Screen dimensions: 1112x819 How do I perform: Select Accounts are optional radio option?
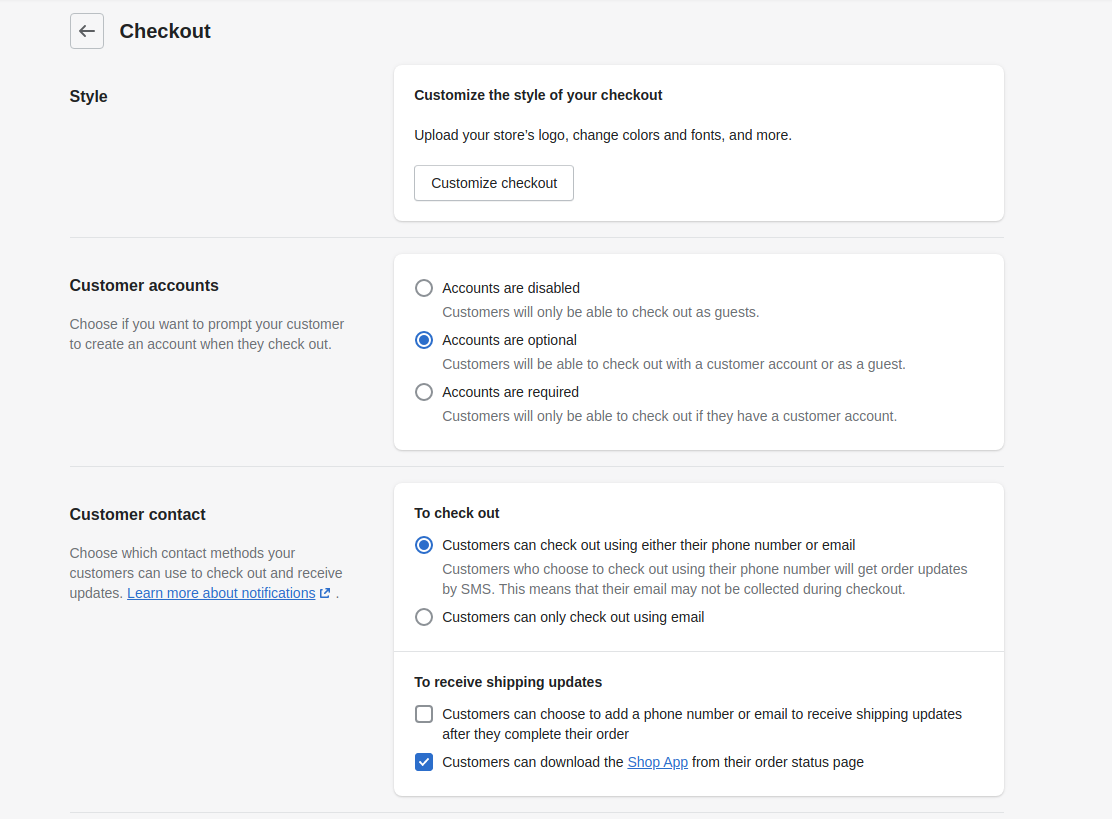click(x=423, y=340)
